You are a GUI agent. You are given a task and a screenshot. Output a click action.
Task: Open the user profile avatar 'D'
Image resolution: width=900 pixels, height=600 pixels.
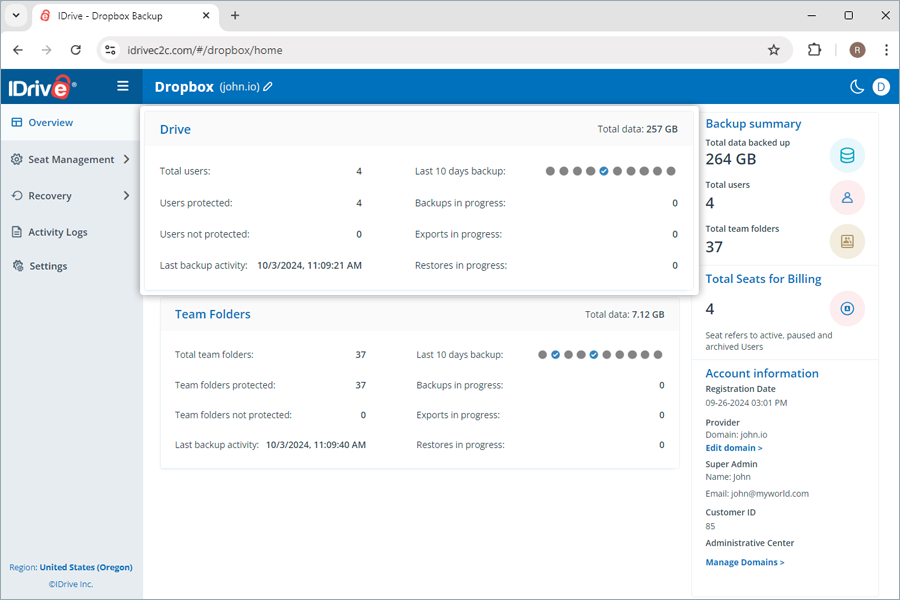pyautogui.click(x=881, y=87)
